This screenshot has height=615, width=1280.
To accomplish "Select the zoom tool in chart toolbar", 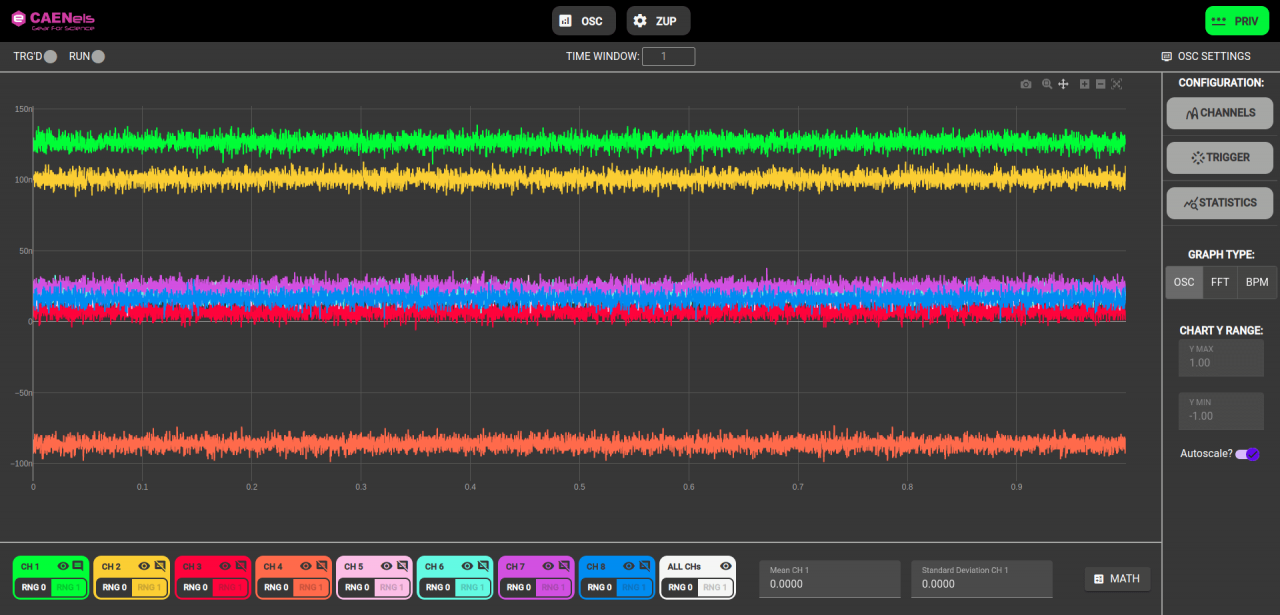I will pyautogui.click(x=1047, y=85).
